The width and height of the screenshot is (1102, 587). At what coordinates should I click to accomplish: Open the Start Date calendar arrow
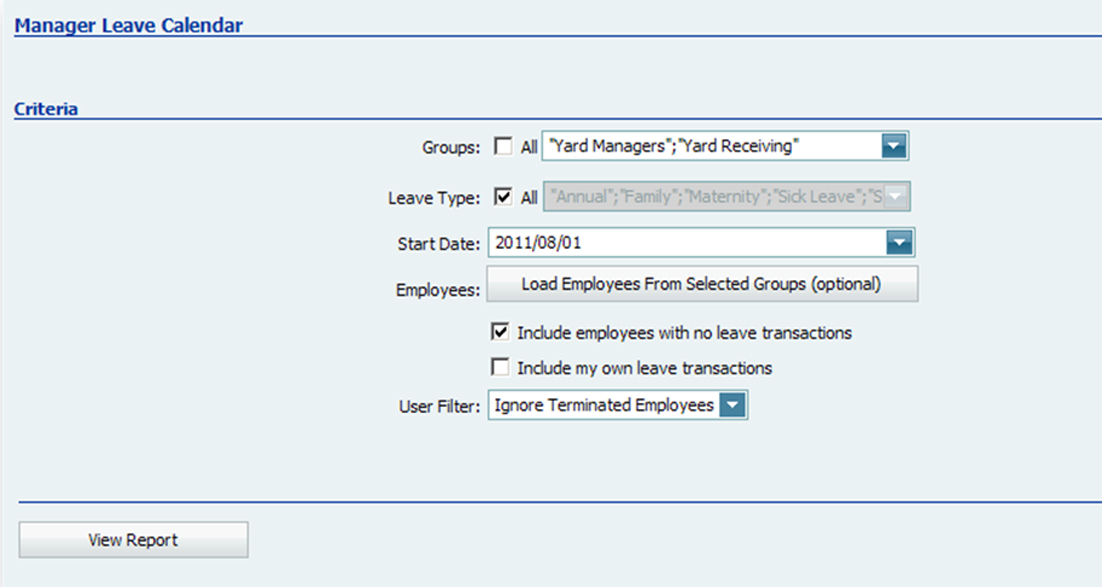point(896,243)
